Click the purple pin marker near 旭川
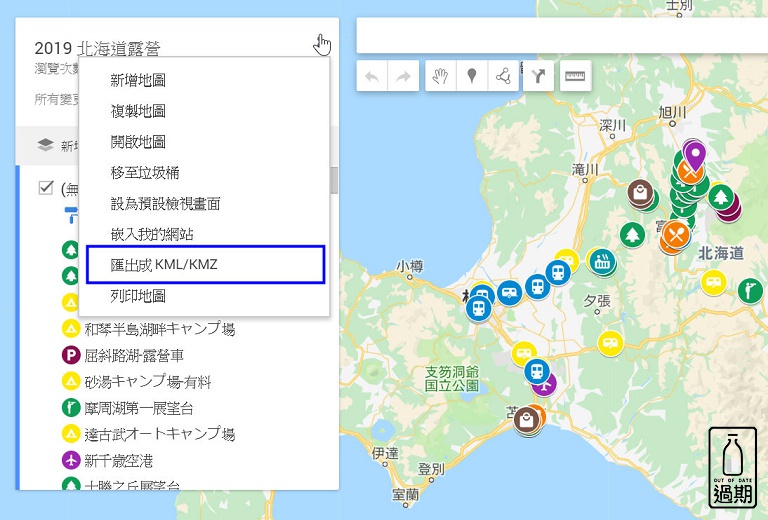This screenshot has height=520, width=768. pyautogui.click(x=695, y=155)
